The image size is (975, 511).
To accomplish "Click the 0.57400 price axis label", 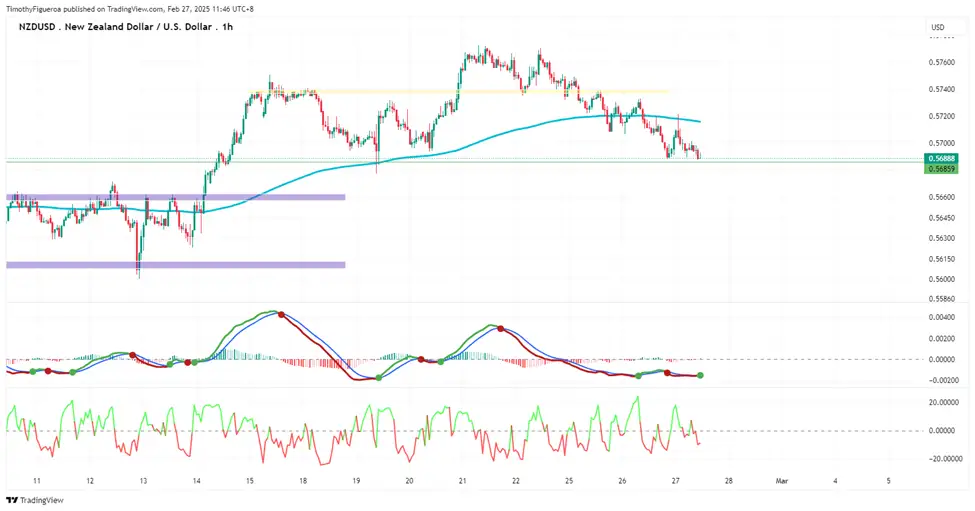I will pos(941,89).
